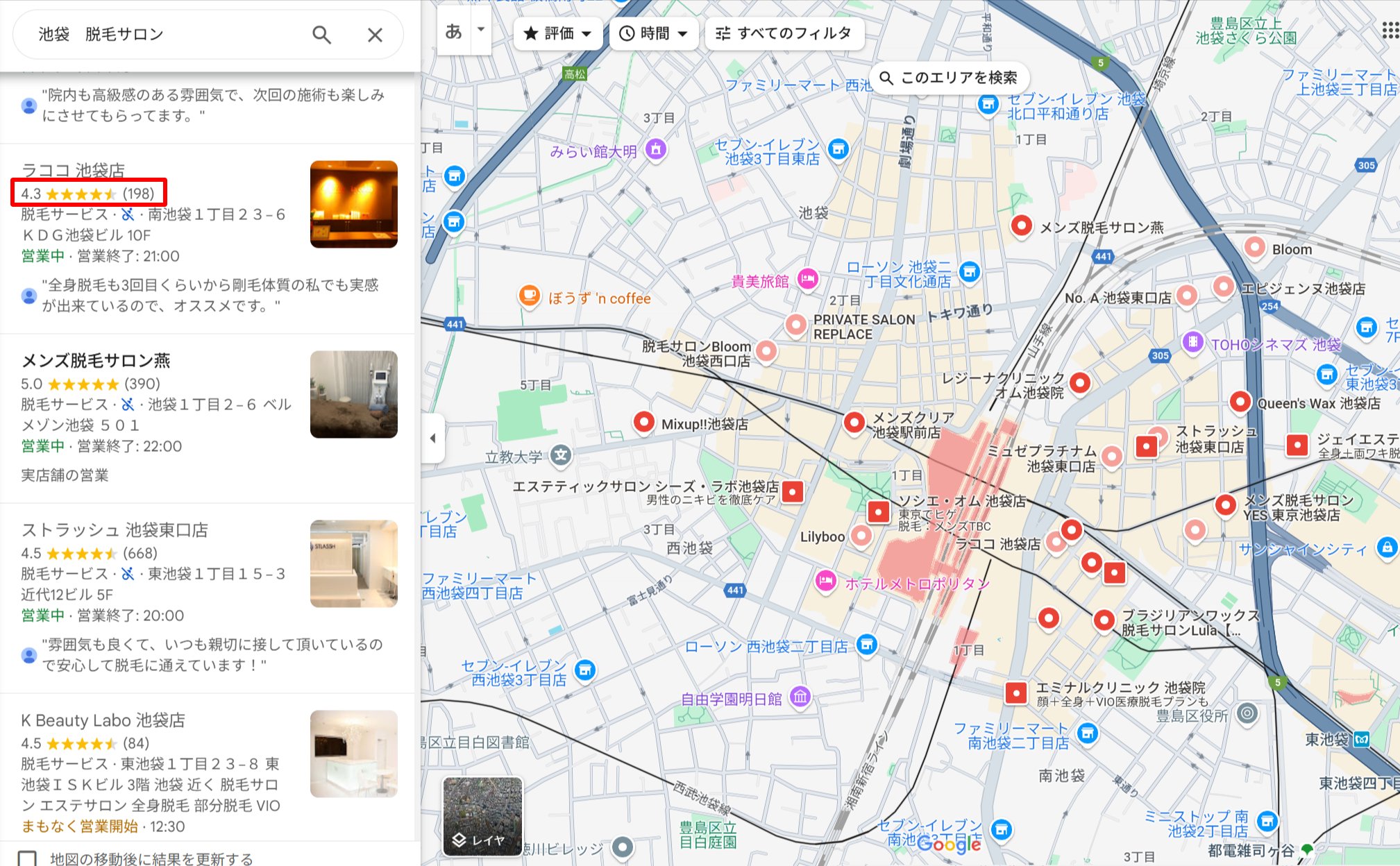
Task: Click the No. A 池袋東口店 map pin
Action: tap(1187, 296)
